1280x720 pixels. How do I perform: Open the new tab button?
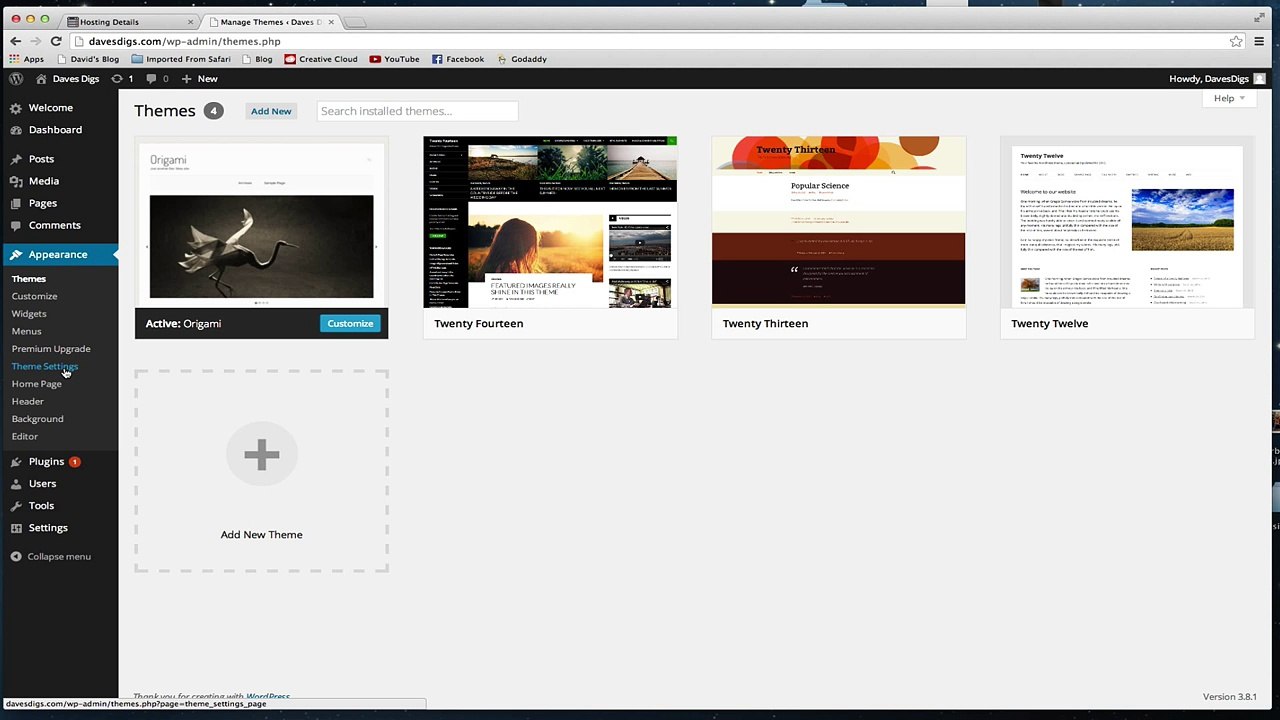click(355, 21)
